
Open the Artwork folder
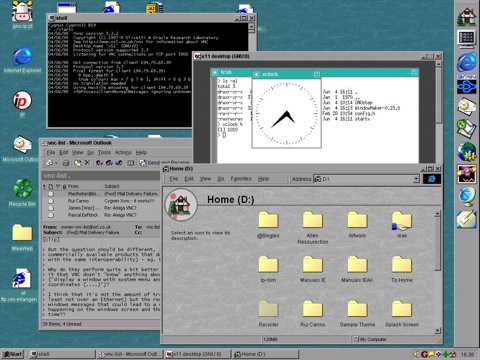click(357, 225)
